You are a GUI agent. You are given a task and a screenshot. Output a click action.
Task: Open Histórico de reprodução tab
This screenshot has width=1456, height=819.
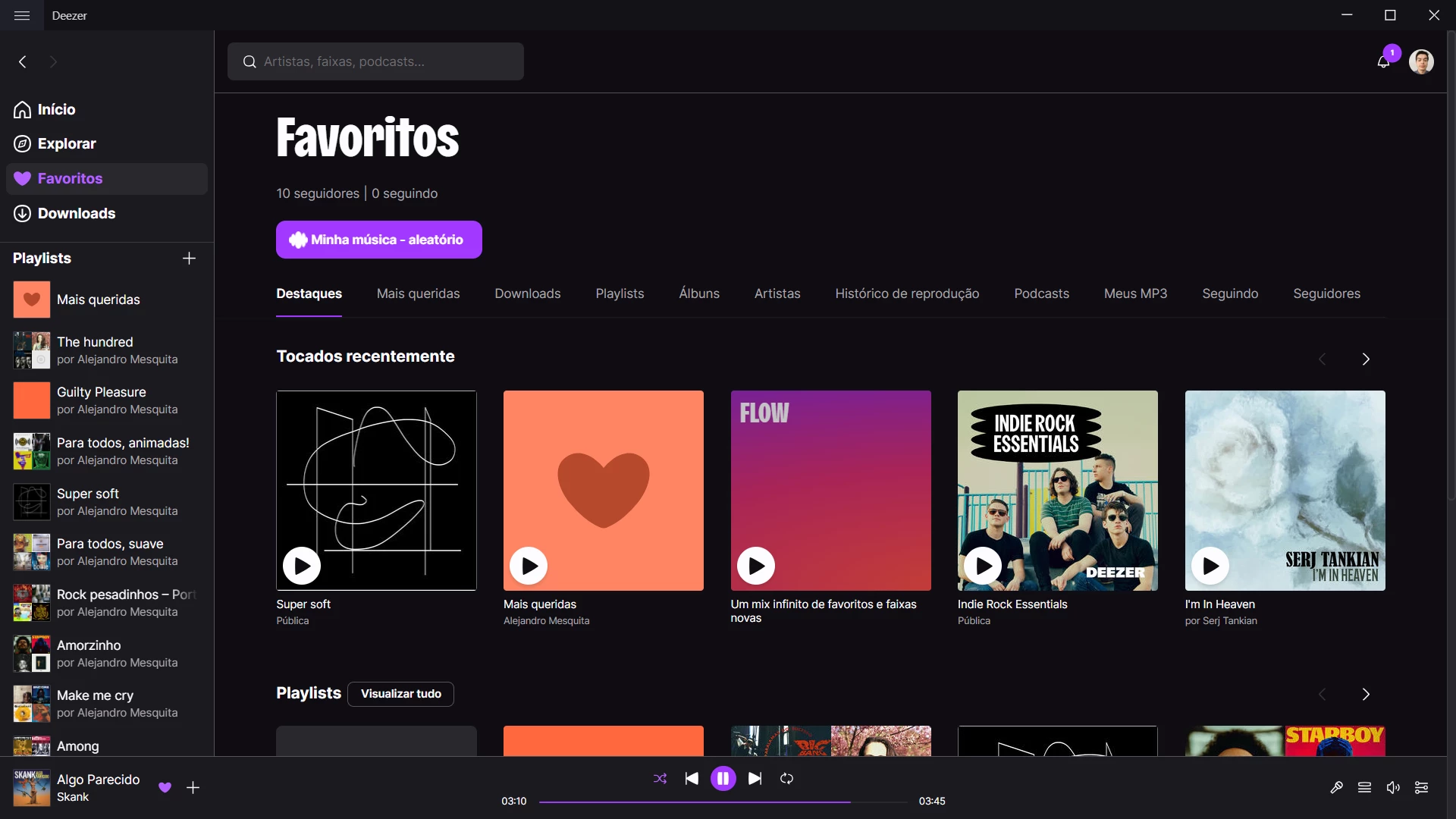coord(907,293)
